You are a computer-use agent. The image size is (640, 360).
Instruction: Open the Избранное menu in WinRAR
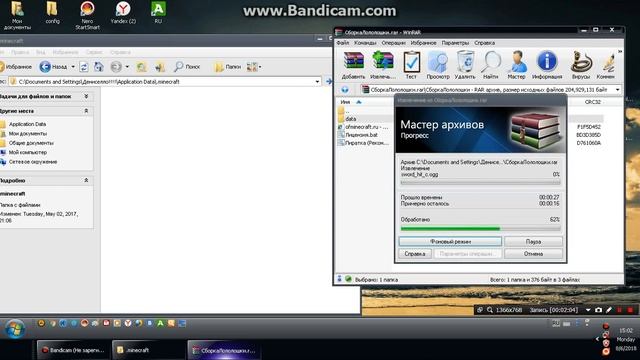coord(423,42)
